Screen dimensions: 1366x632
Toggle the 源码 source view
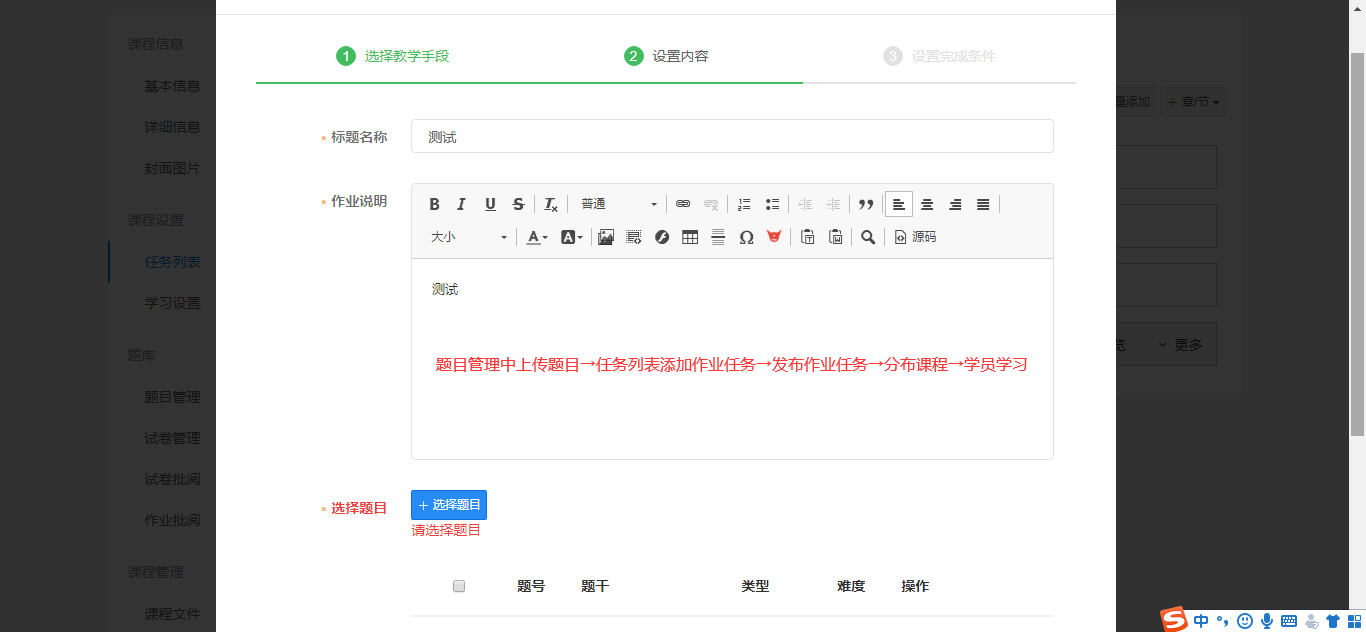tap(915, 237)
